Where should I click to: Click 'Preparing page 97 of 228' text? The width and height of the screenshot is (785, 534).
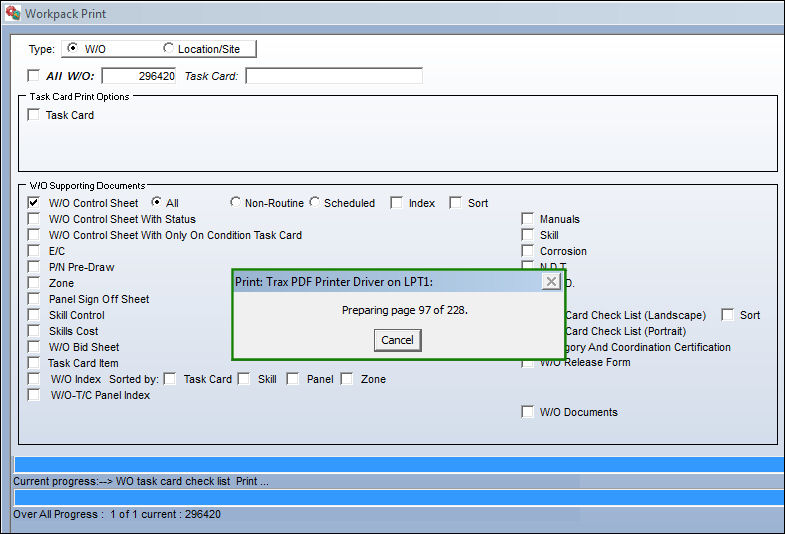(405, 310)
